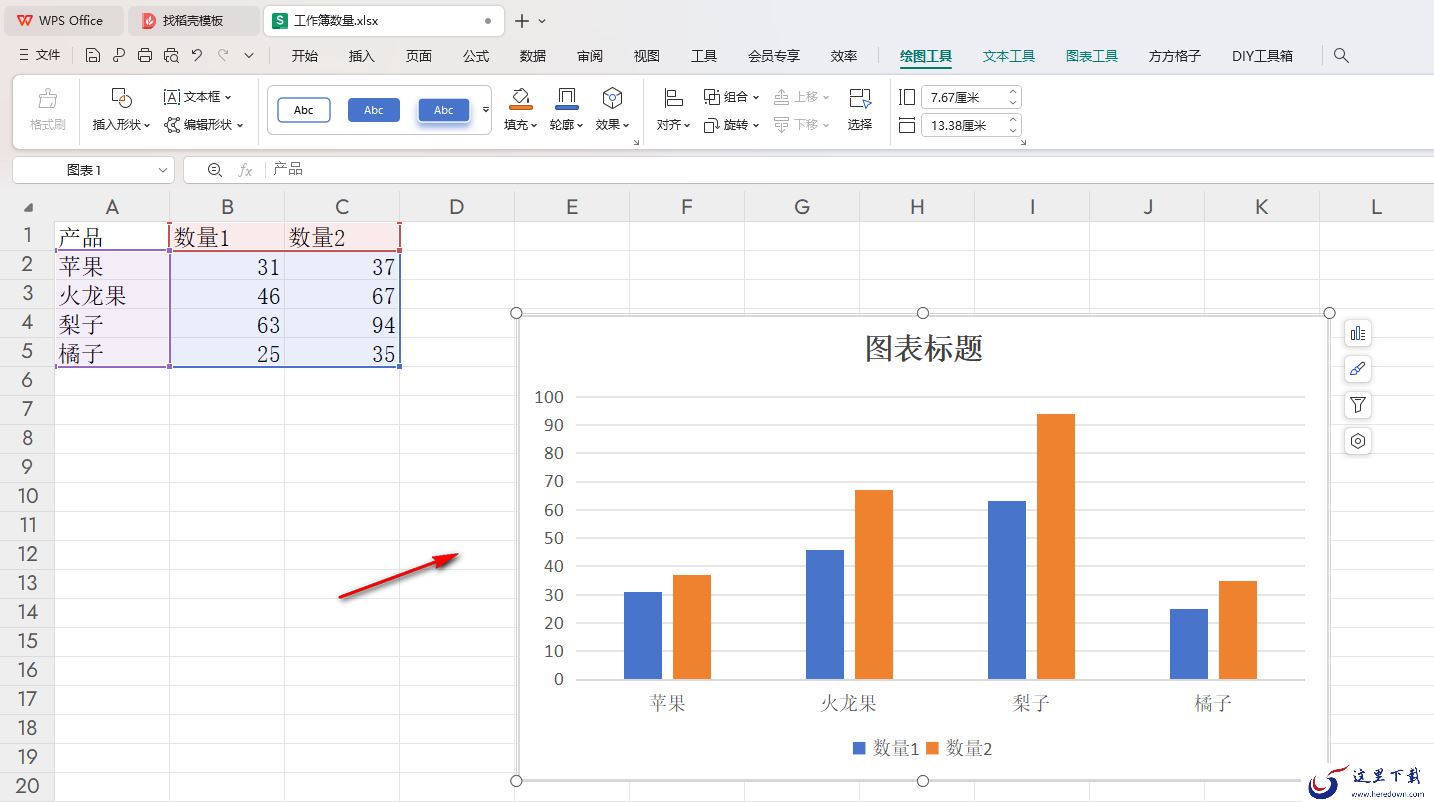This screenshot has height=802, width=1434.
Task: Click the orange 梨子 bar in chart
Action: click(x=1056, y=547)
